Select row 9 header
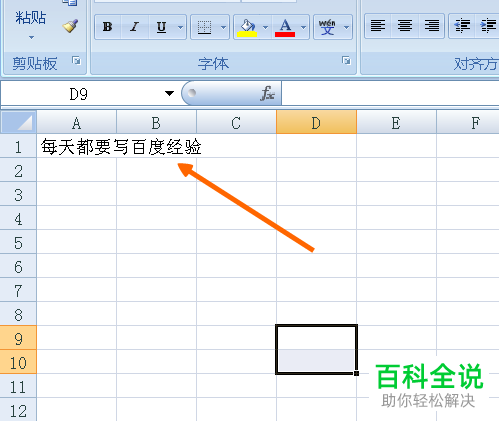Screen dimensions: 499x421 (x=18, y=338)
